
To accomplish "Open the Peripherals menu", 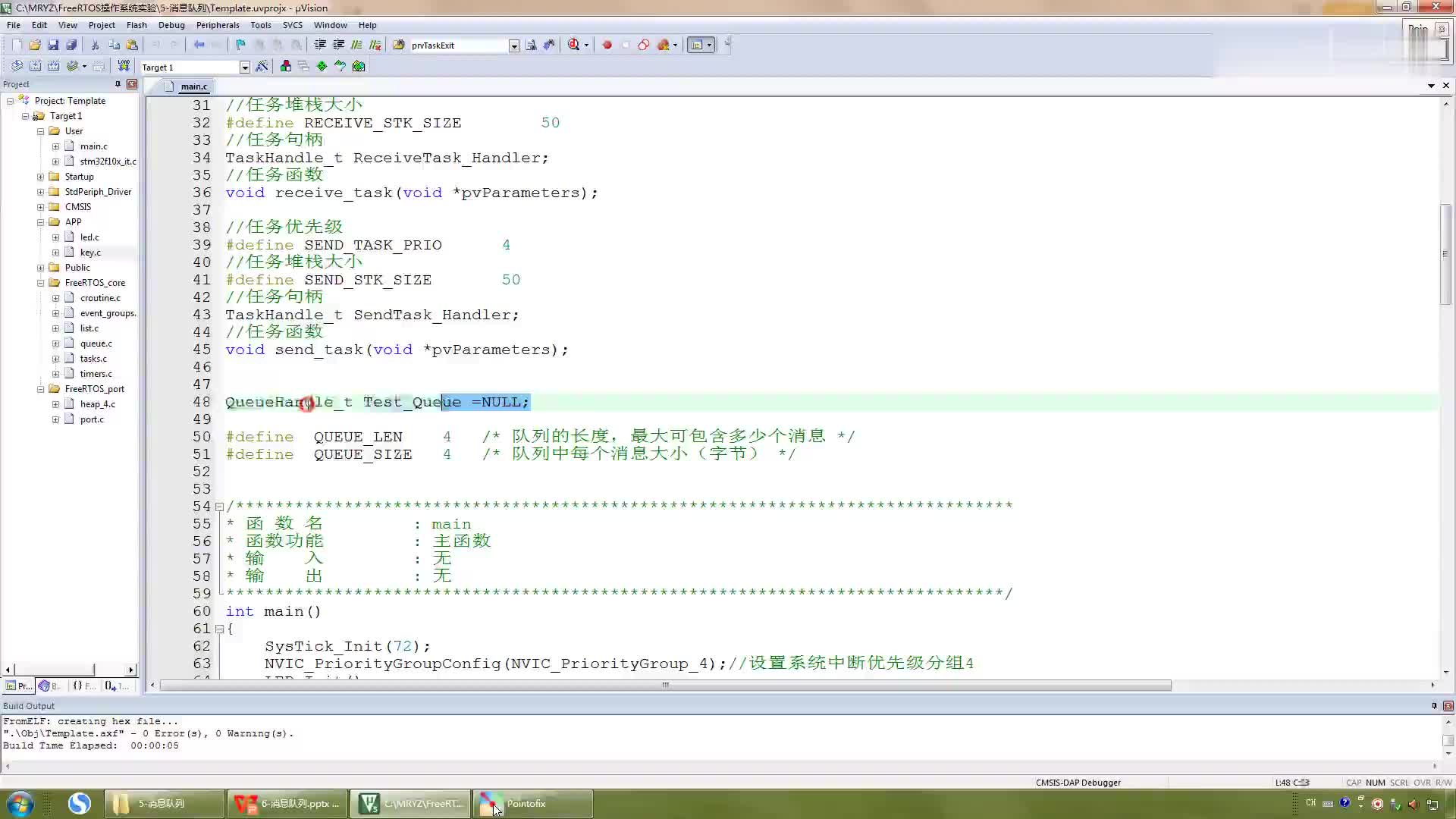I will click(218, 25).
